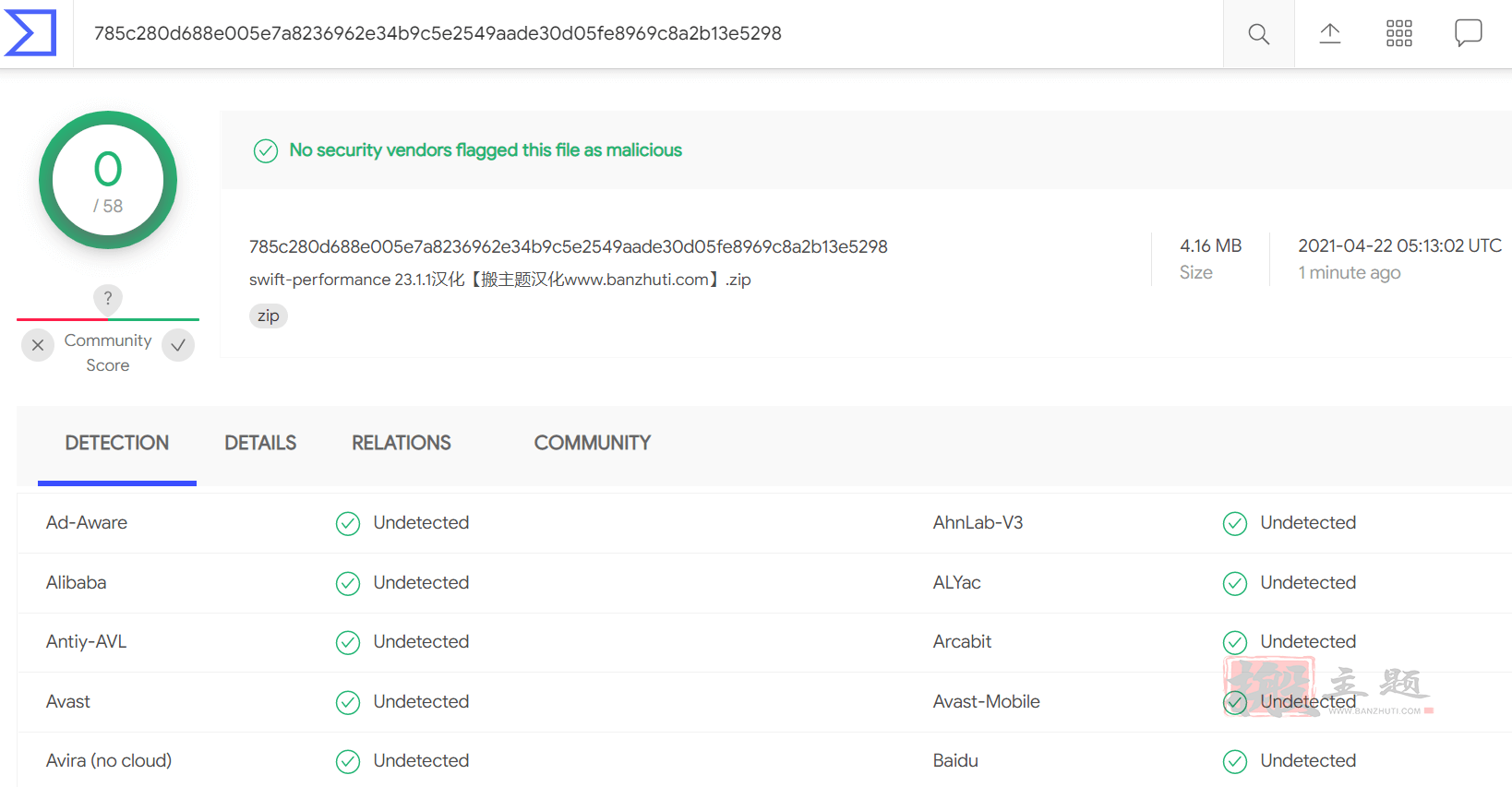
Task: Click Baidu's undetected check icon
Action: tap(1235, 762)
